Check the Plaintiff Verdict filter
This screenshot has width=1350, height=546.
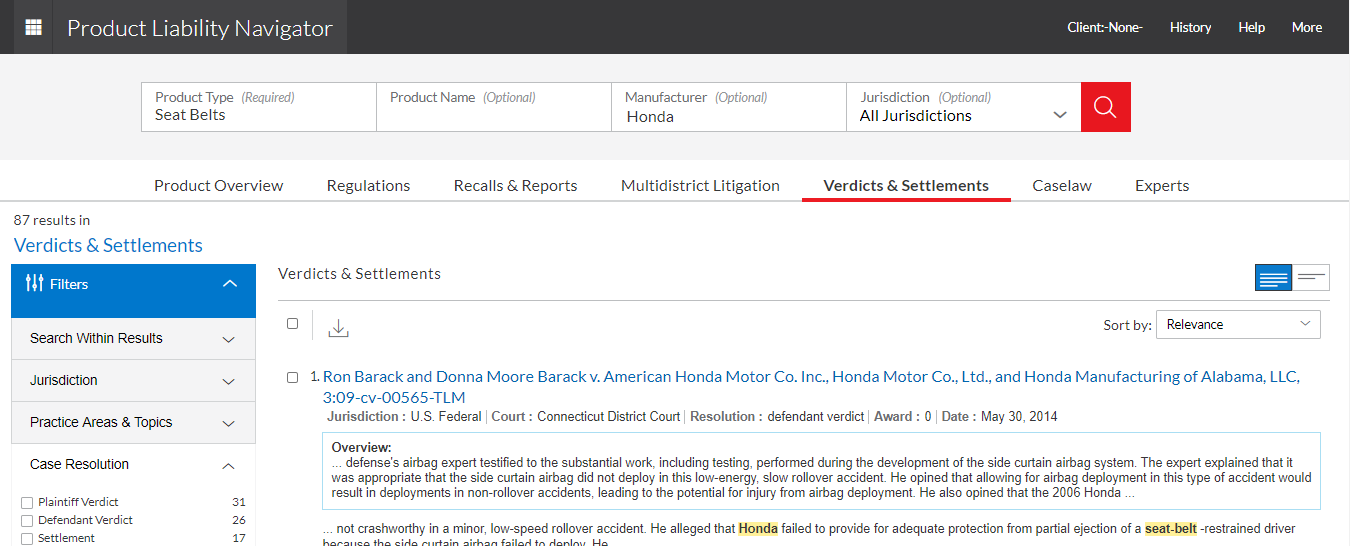coord(28,502)
